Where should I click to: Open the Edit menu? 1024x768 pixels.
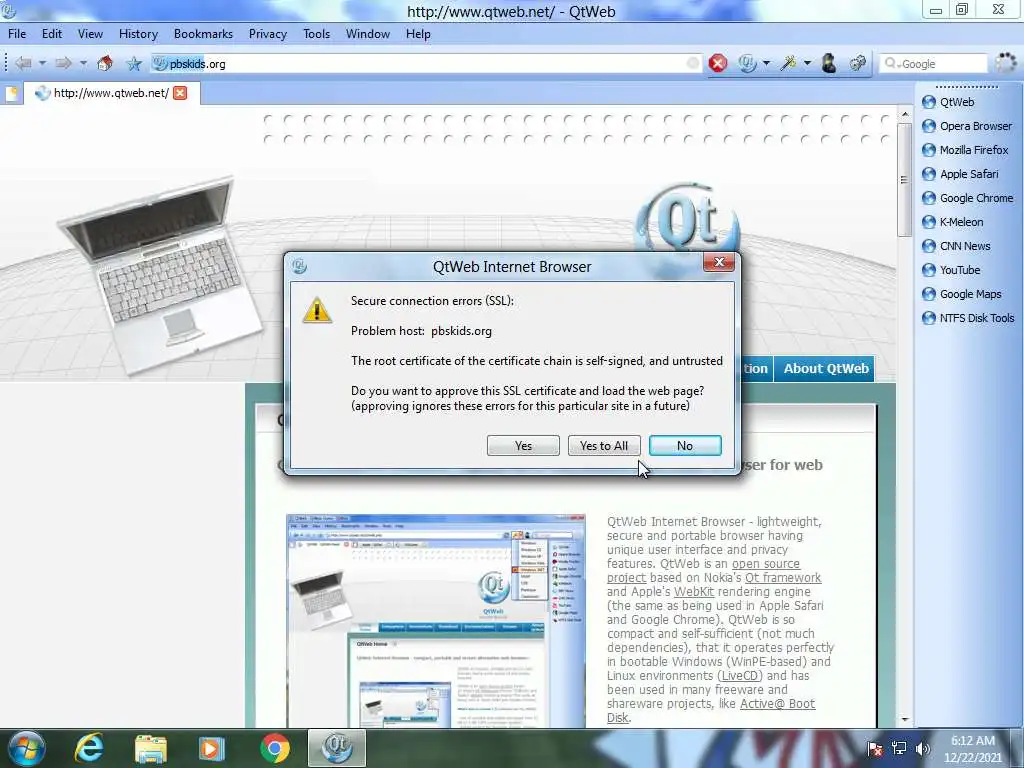[x=52, y=34]
